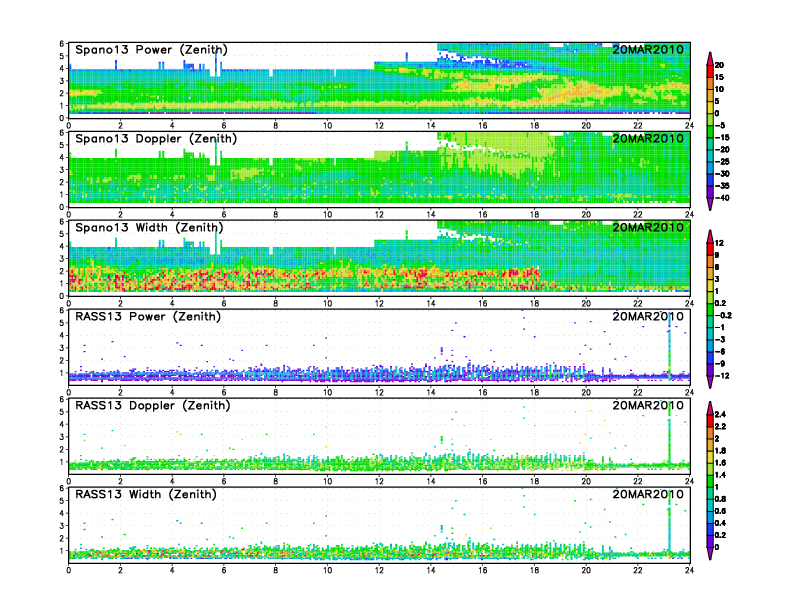
Task: Click the 20MAR2010 date in Spano13 Width panel
Action: click(648, 227)
